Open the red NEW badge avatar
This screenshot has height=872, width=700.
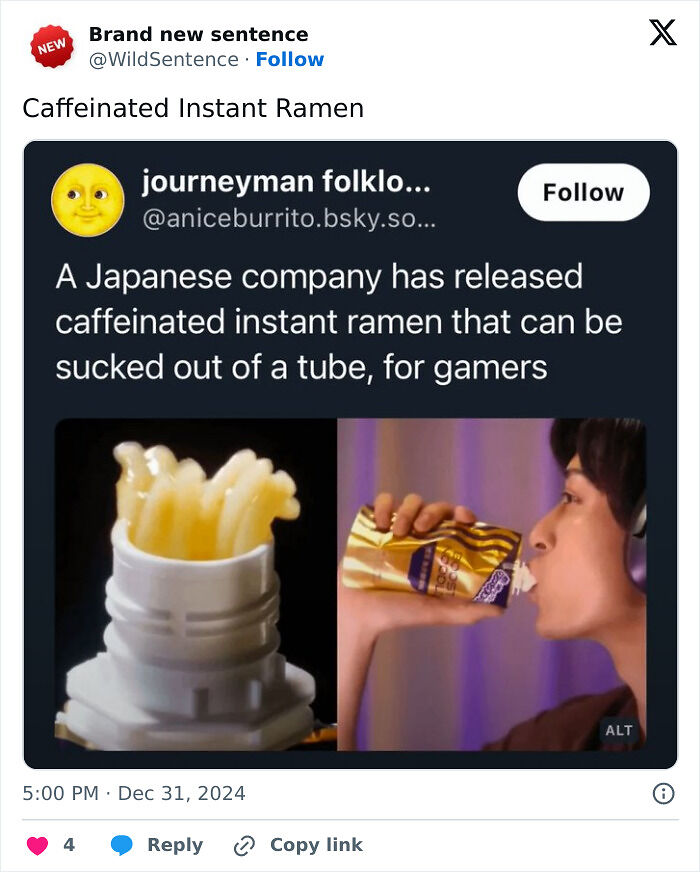[x=52, y=46]
